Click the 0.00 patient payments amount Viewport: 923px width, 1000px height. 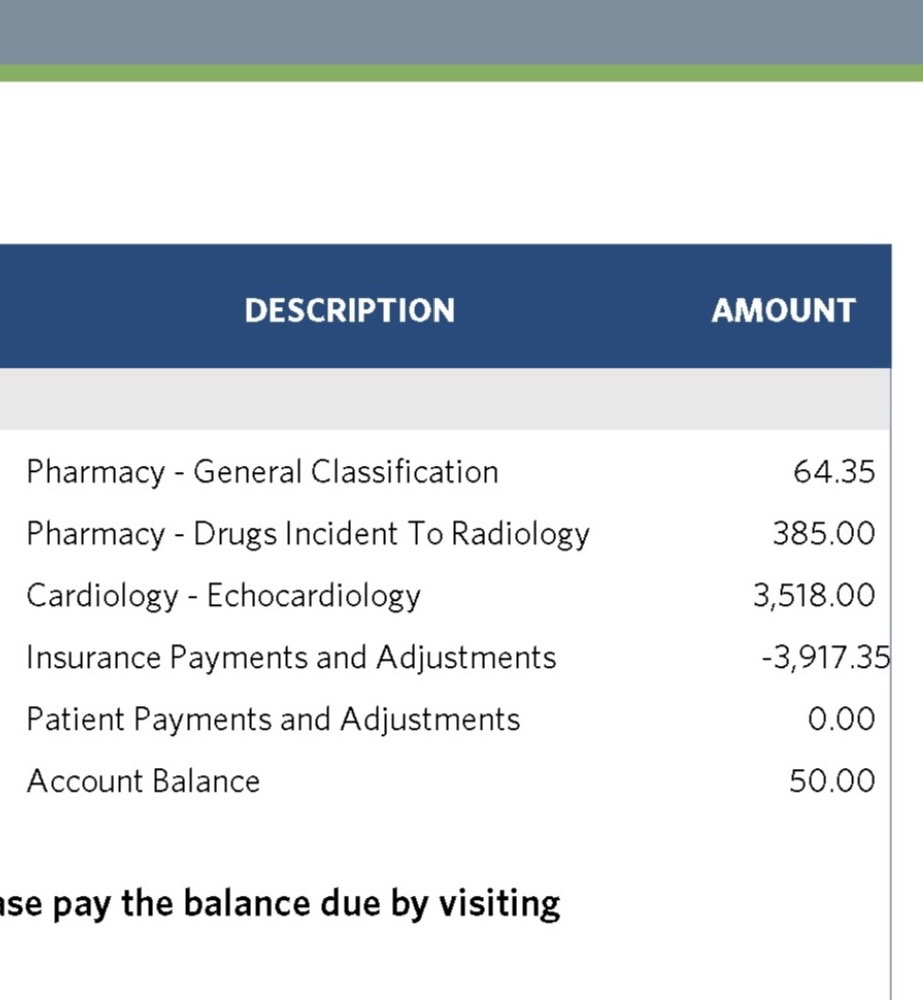tap(841, 720)
